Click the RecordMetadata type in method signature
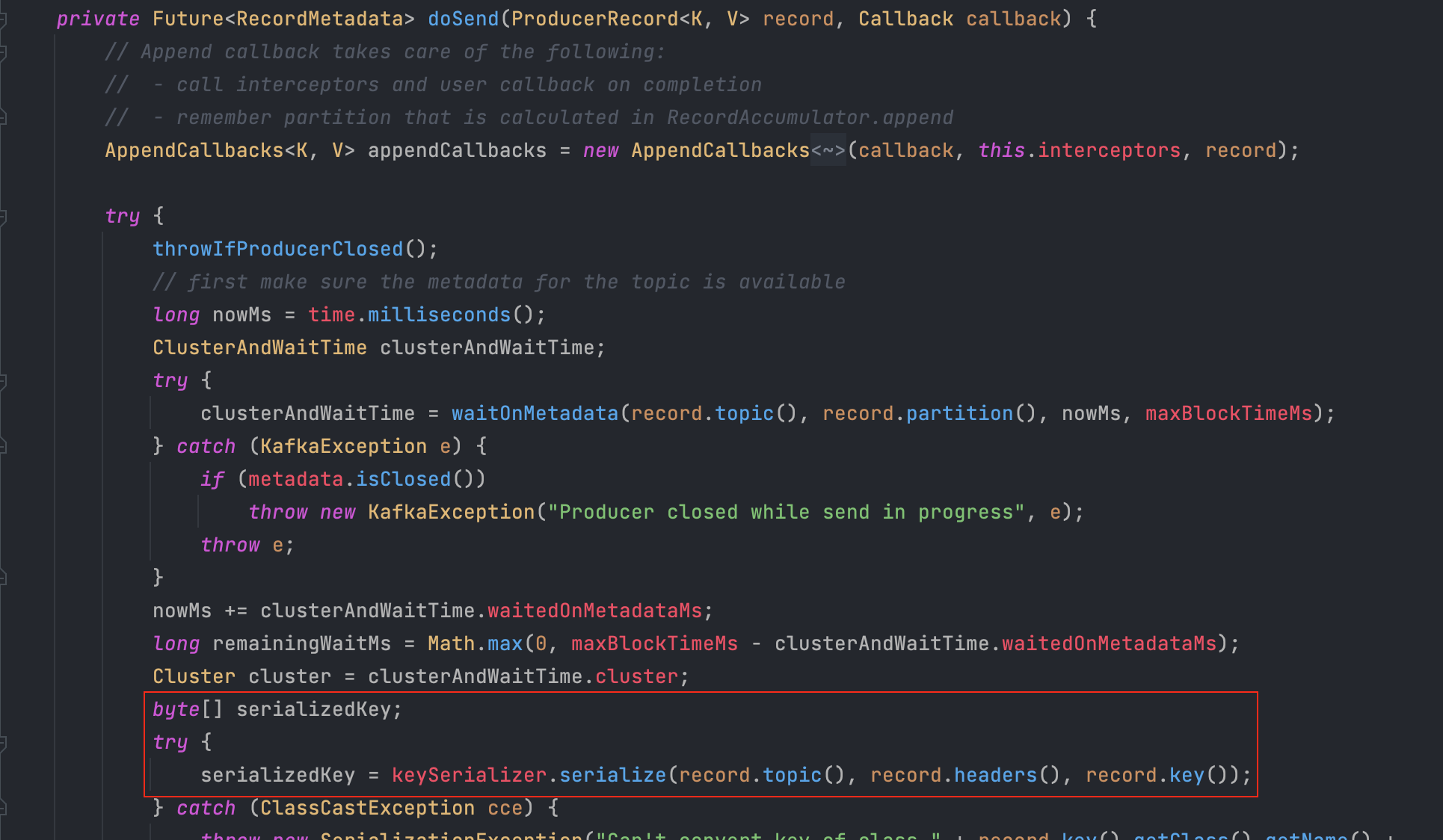 [x=319, y=19]
